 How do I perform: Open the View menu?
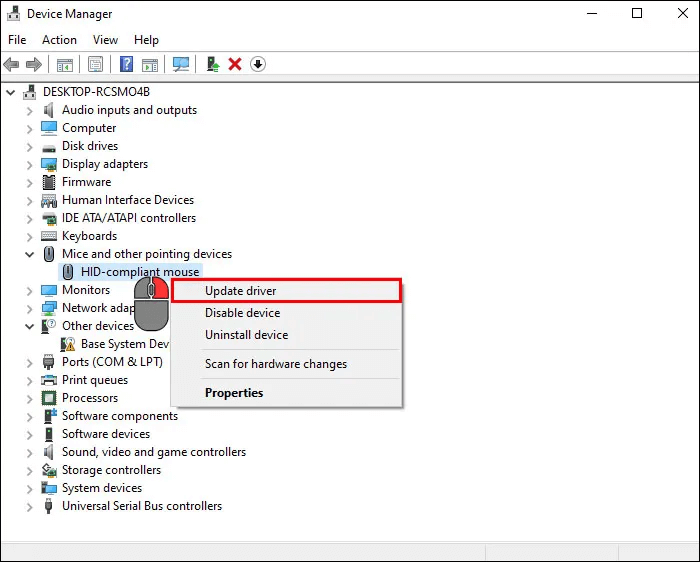[105, 40]
